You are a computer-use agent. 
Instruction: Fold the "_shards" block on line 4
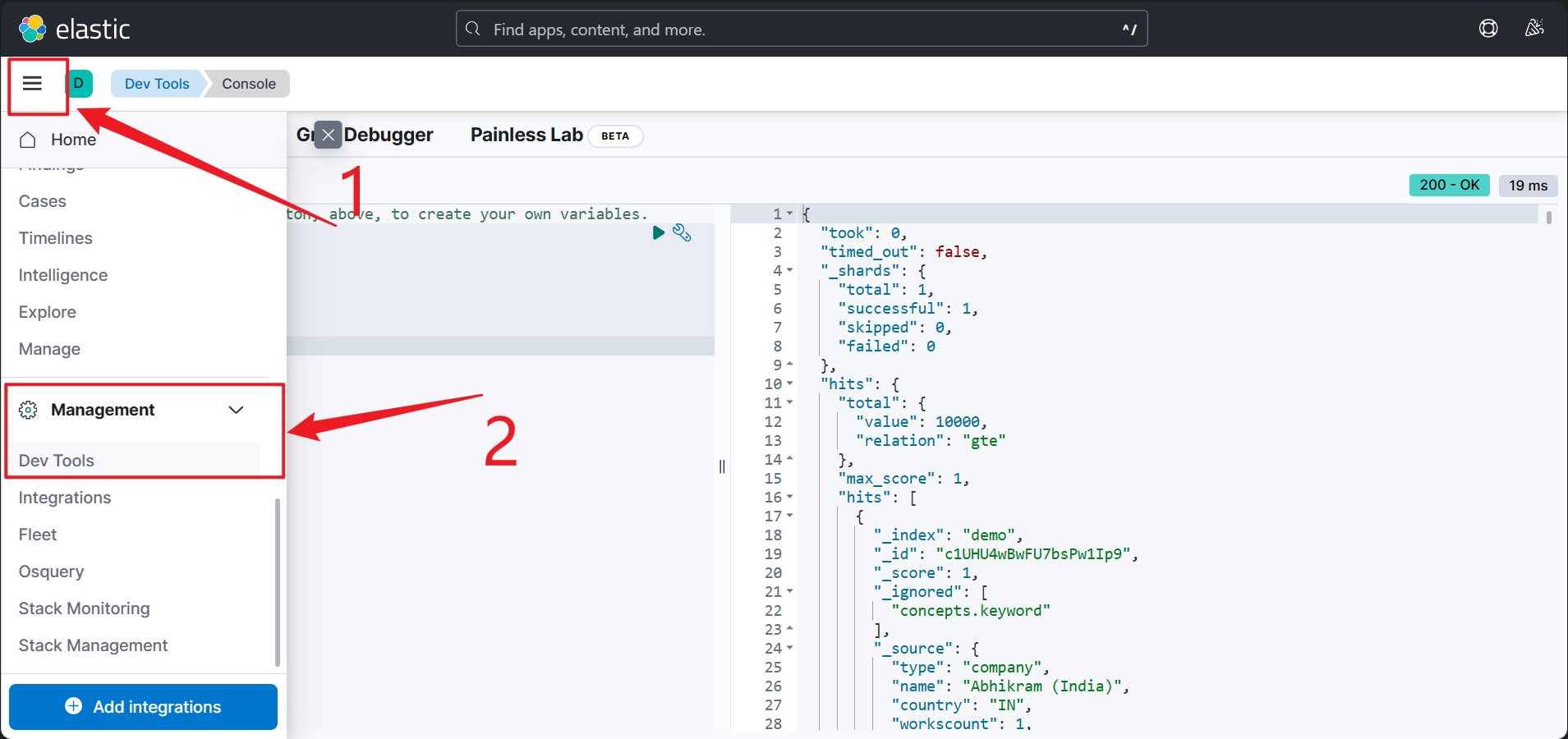coord(790,270)
